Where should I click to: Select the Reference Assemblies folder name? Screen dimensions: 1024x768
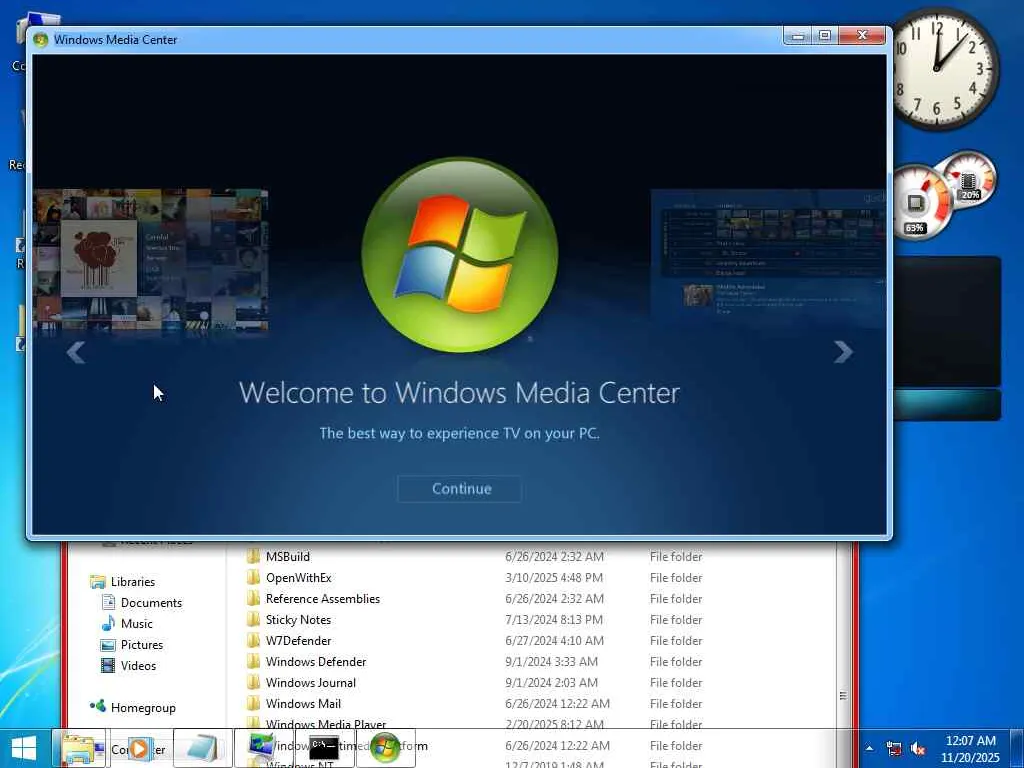[x=323, y=598]
